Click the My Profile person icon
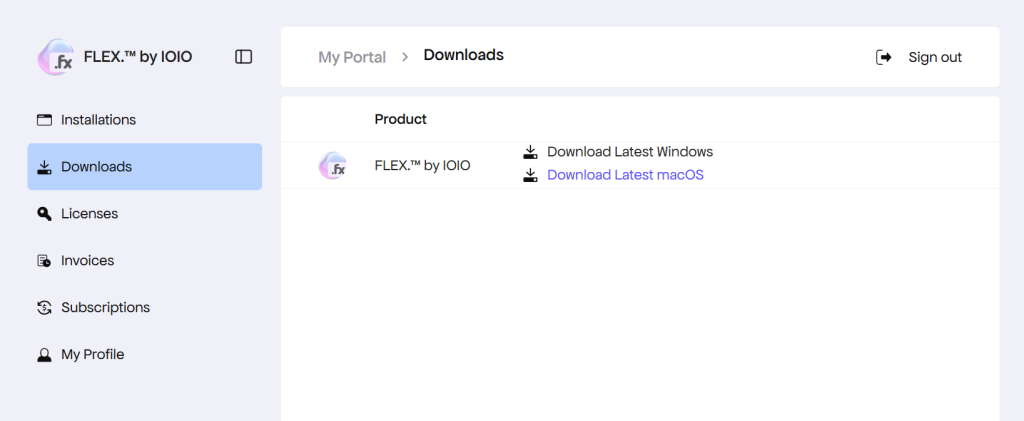This screenshot has height=421, width=1024. 44,355
